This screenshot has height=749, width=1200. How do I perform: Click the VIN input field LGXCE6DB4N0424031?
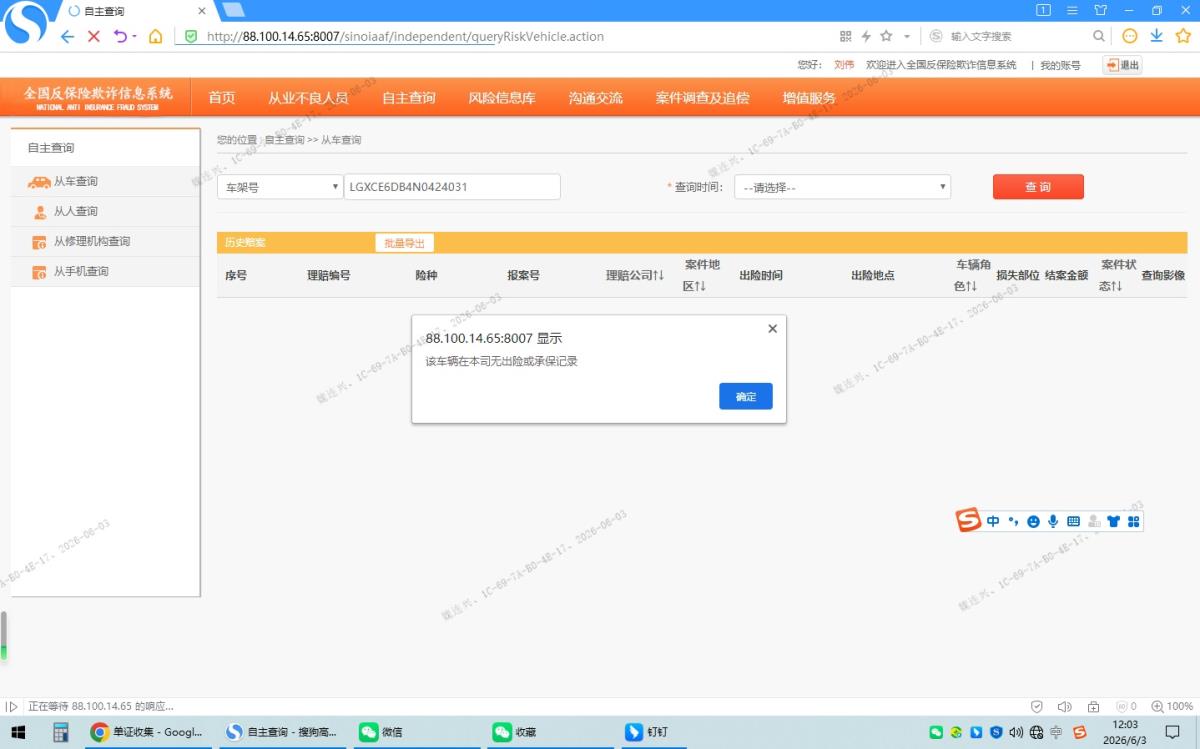click(x=452, y=187)
